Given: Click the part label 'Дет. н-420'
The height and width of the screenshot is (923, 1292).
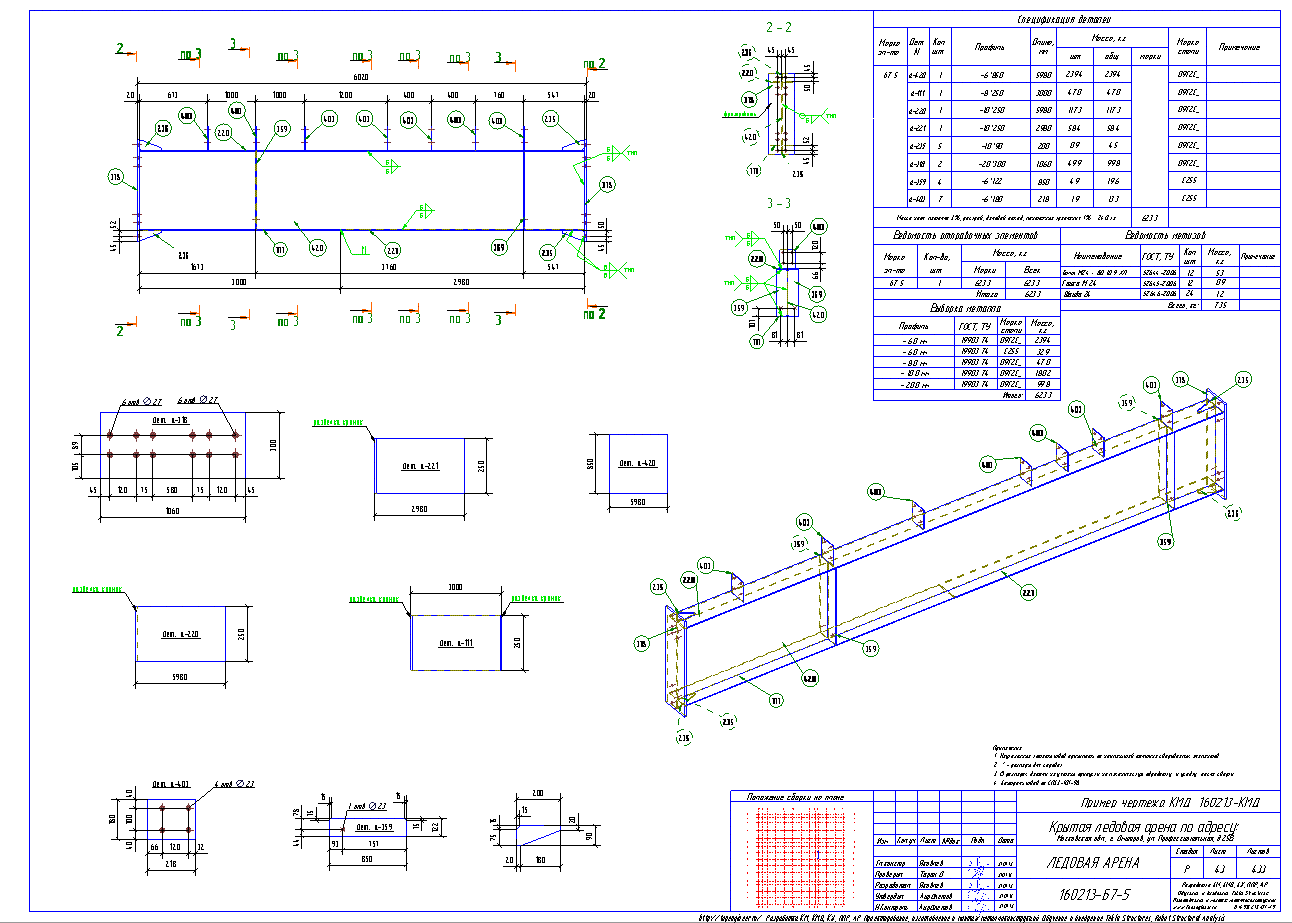Looking at the screenshot, I should pos(638,463).
